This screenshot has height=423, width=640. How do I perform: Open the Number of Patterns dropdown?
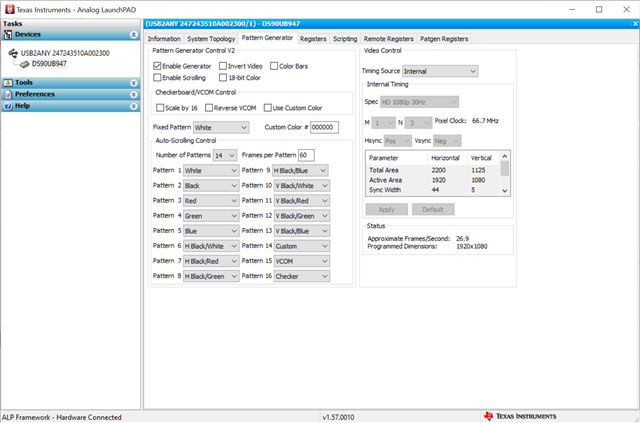coord(225,155)
